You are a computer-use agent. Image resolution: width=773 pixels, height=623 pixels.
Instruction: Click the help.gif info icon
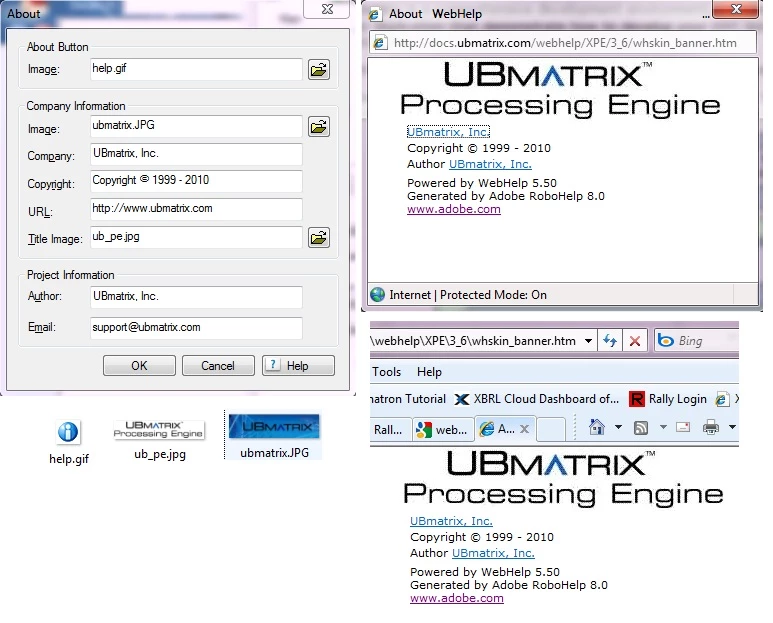click(x=68, y=432)
